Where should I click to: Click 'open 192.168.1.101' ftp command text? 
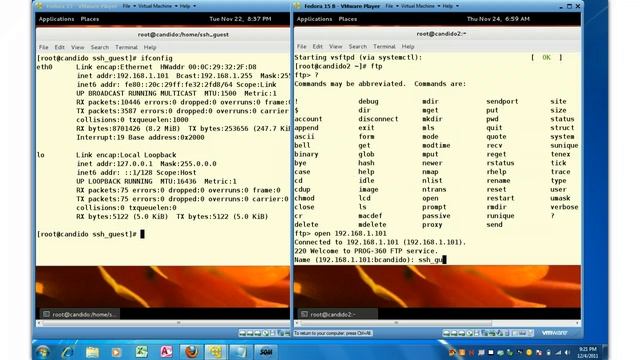[350, 233]
